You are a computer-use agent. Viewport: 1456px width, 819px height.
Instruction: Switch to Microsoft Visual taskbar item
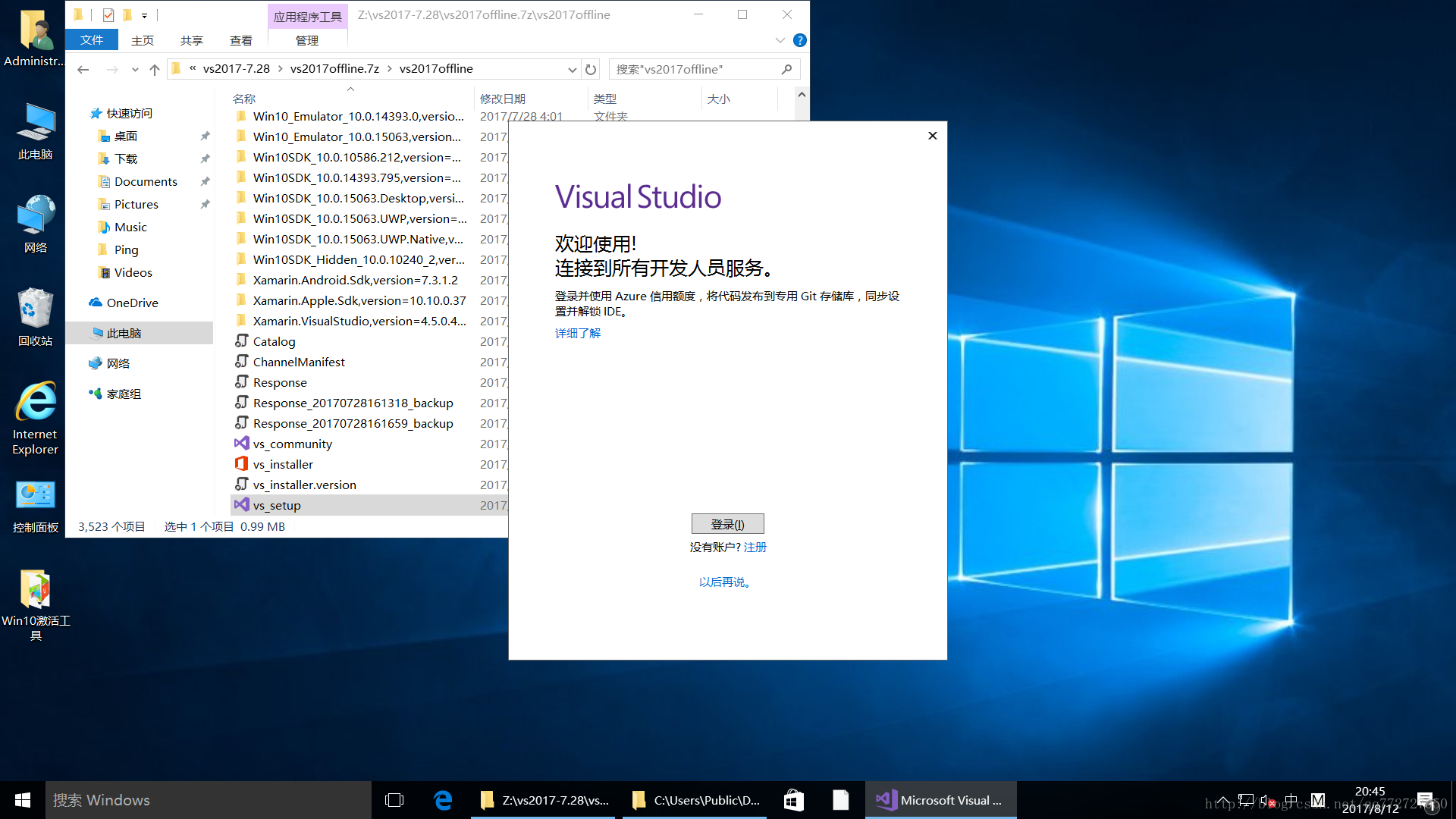point(940,800)
